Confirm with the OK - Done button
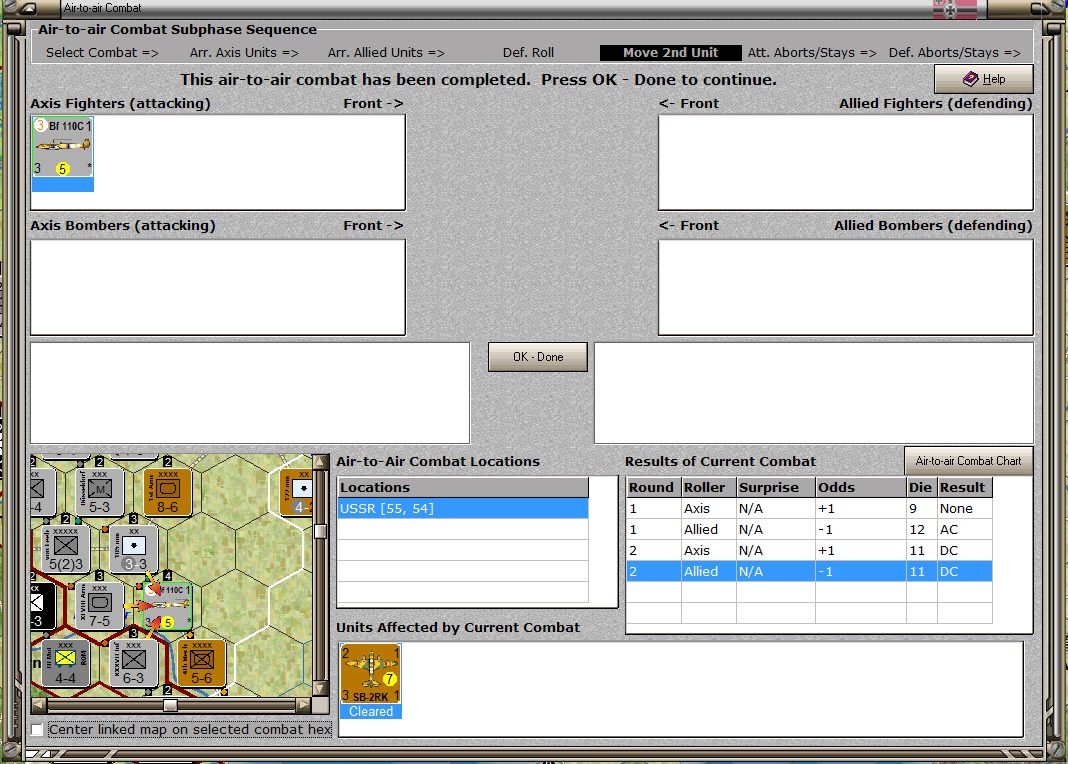The height and width of the screenshot is (764, 1068). click(x=537, y=357)
